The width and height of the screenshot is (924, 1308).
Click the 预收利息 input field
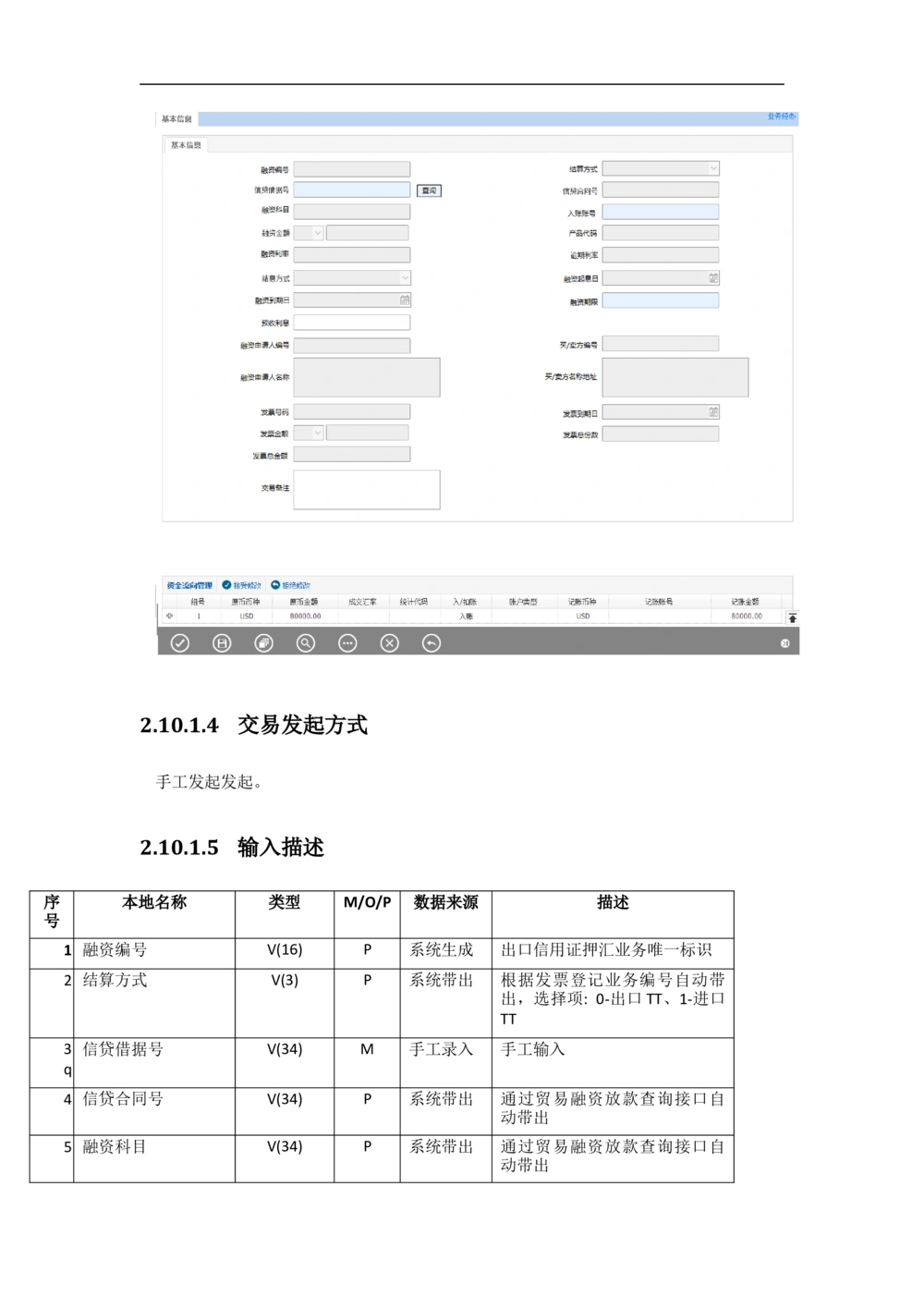(x=351, y=323)
